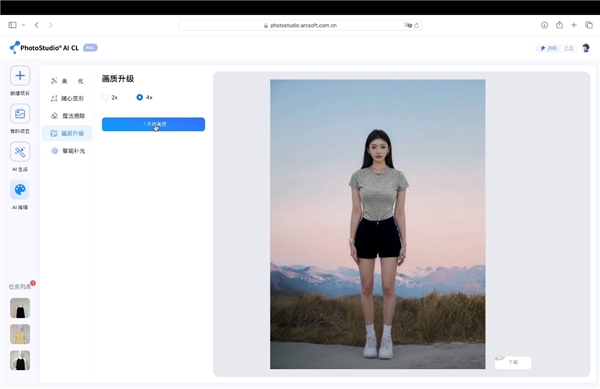Click the new project plus icon

(x=20, y=76)
